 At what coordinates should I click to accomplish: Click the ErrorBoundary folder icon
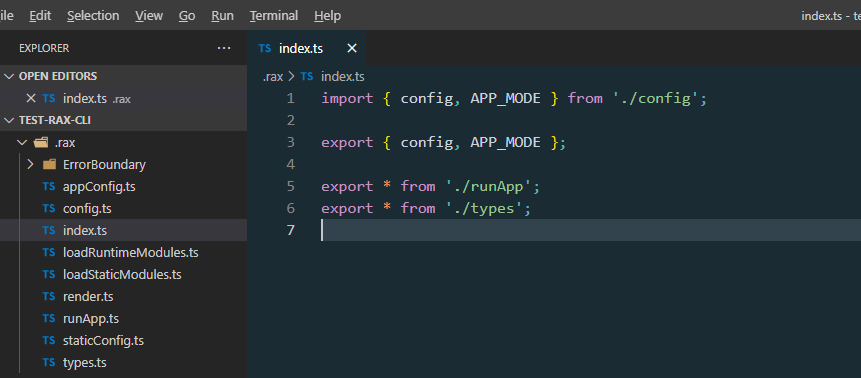coord(49,164)
